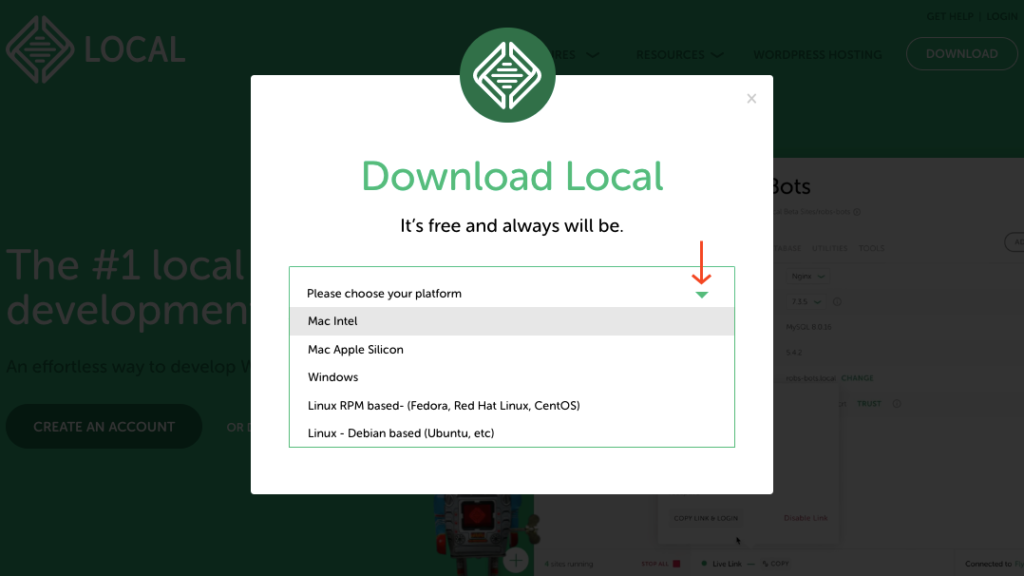
Task: Switch to the UTILITIES tab
Action: (x=831, y=247)
